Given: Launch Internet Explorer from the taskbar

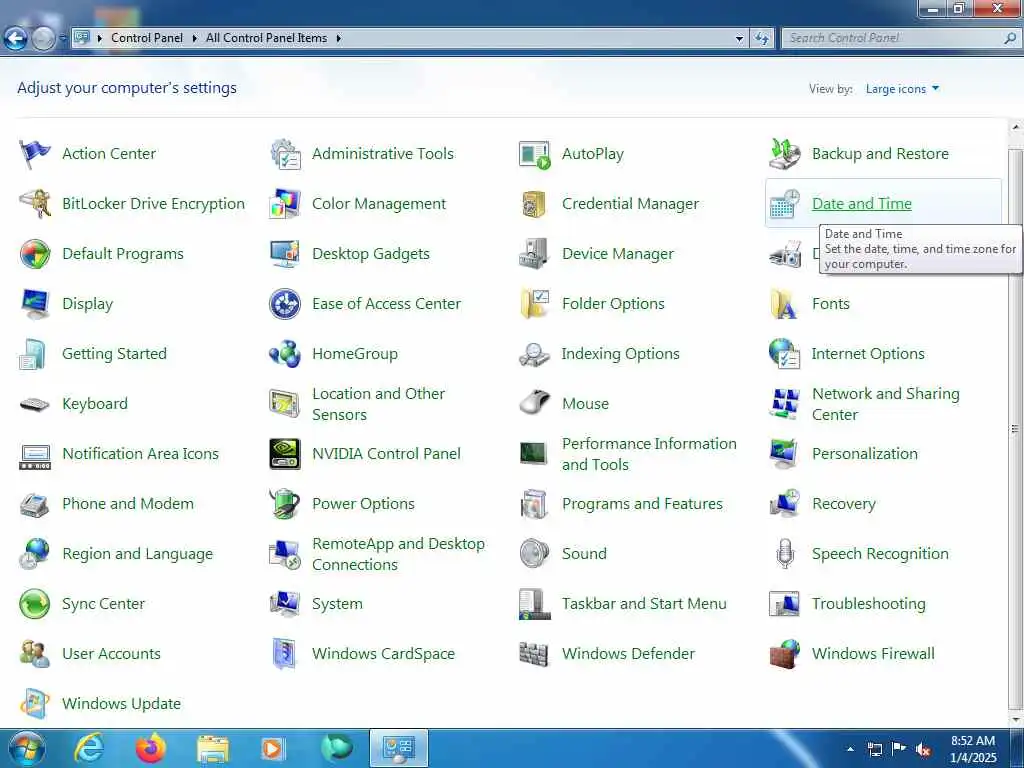Looking at the screenshot, I should tap(89, 748).
